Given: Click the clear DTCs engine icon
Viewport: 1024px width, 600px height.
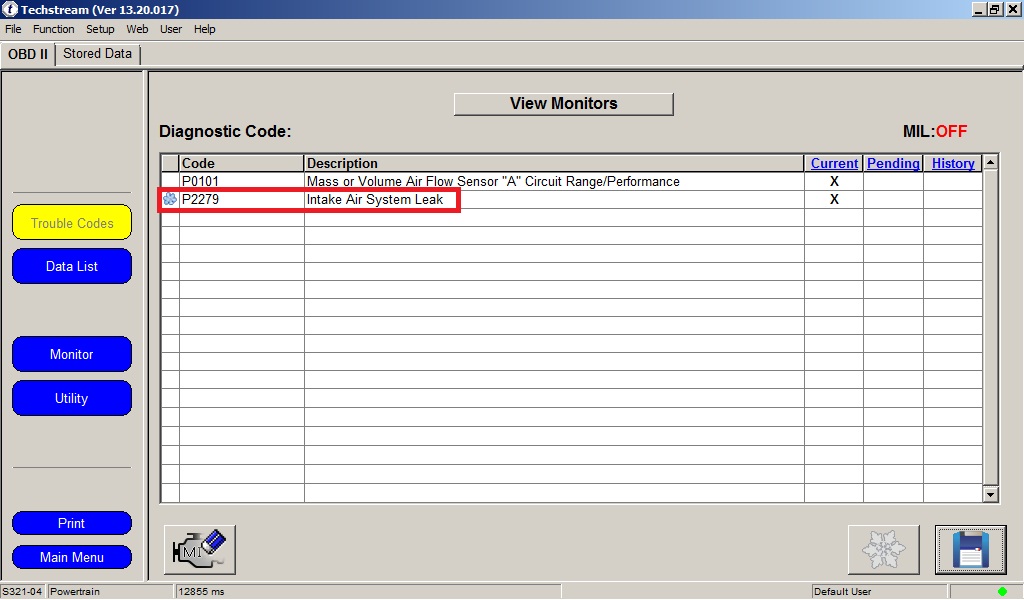Looking at the screenshot, I should tap(200, 549).
